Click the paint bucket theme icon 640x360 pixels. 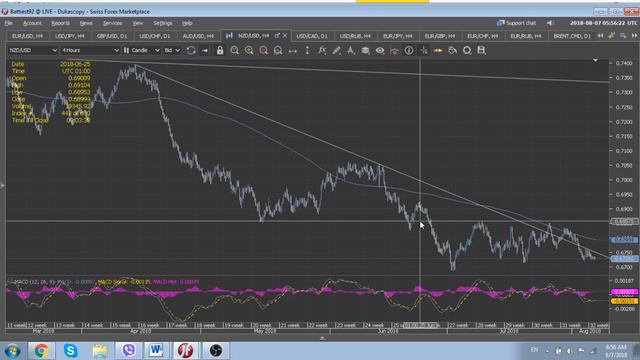tap(453, 50)
